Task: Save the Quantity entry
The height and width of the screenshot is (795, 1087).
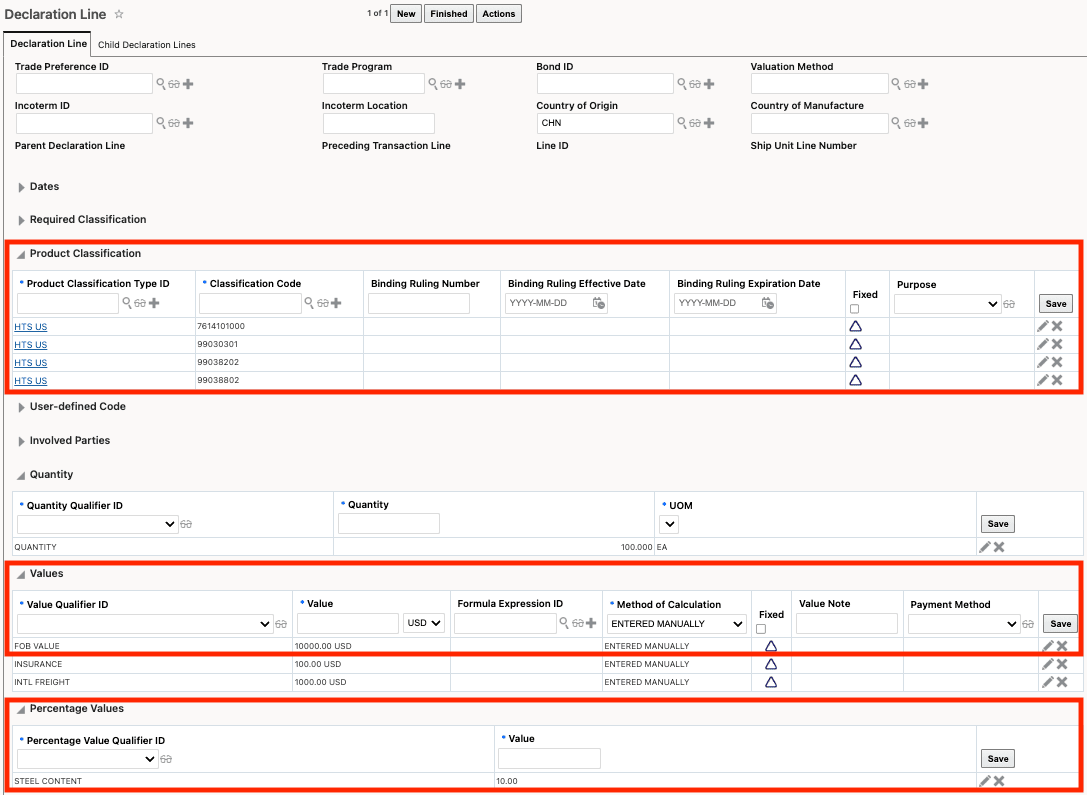Action: pyautogui.click(x=998, y=524)
